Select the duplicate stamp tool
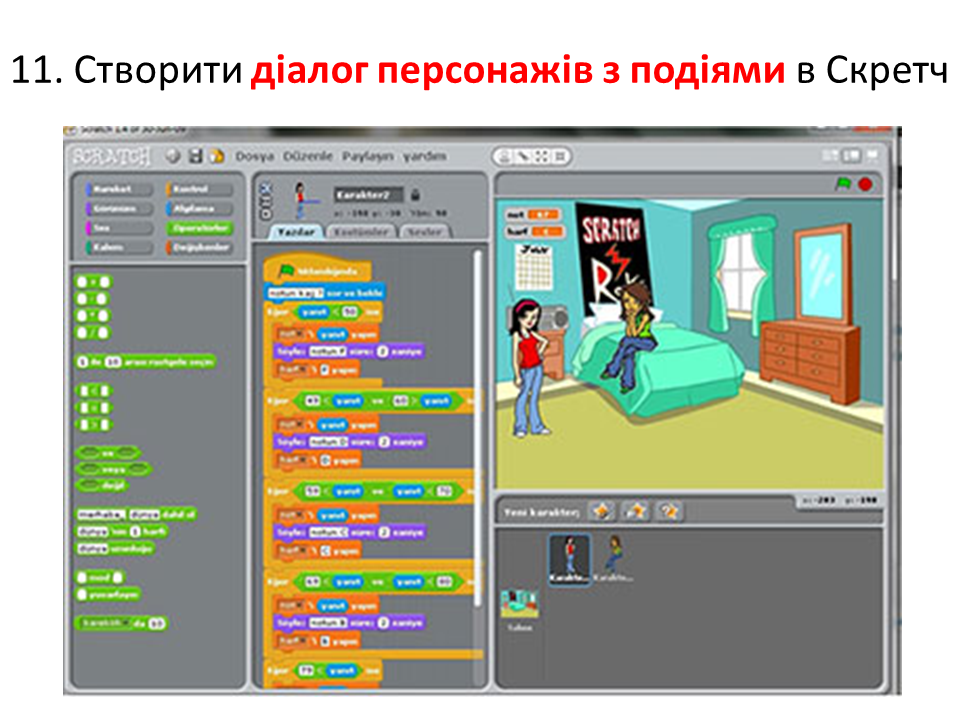 click(x=504, y=157)
